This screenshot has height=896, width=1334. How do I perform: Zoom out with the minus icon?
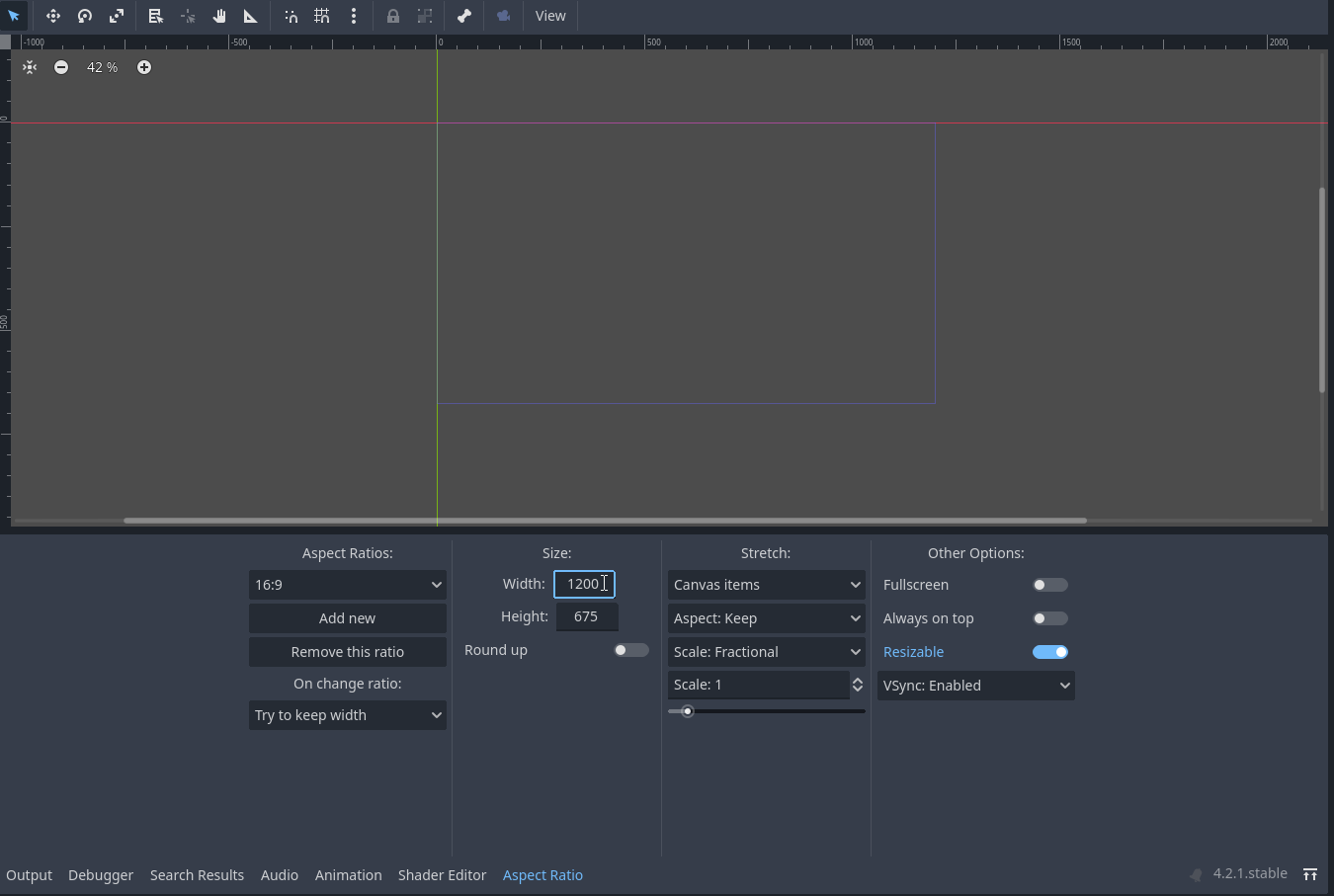click(61, 67)
